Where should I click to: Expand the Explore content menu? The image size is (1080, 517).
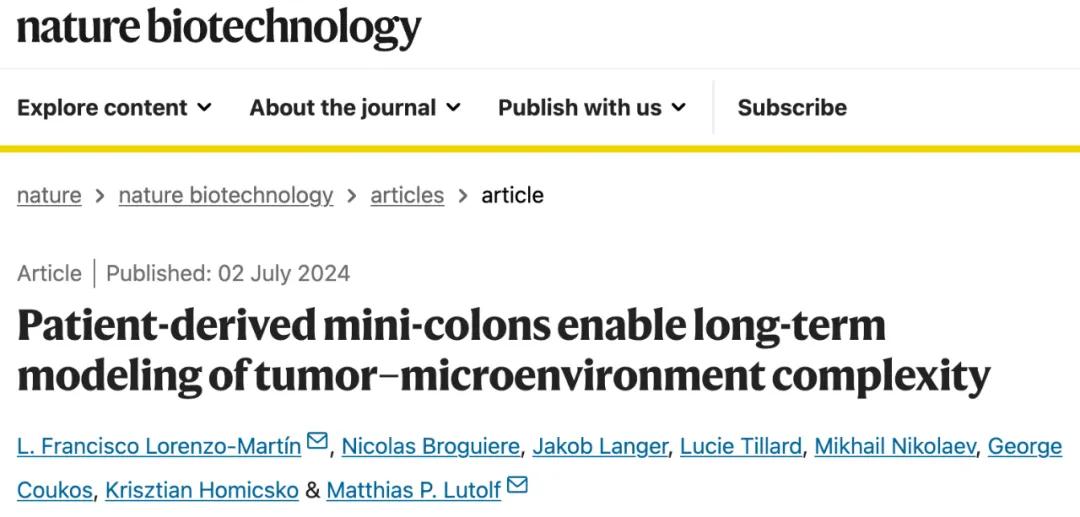[x=114, y=108]
